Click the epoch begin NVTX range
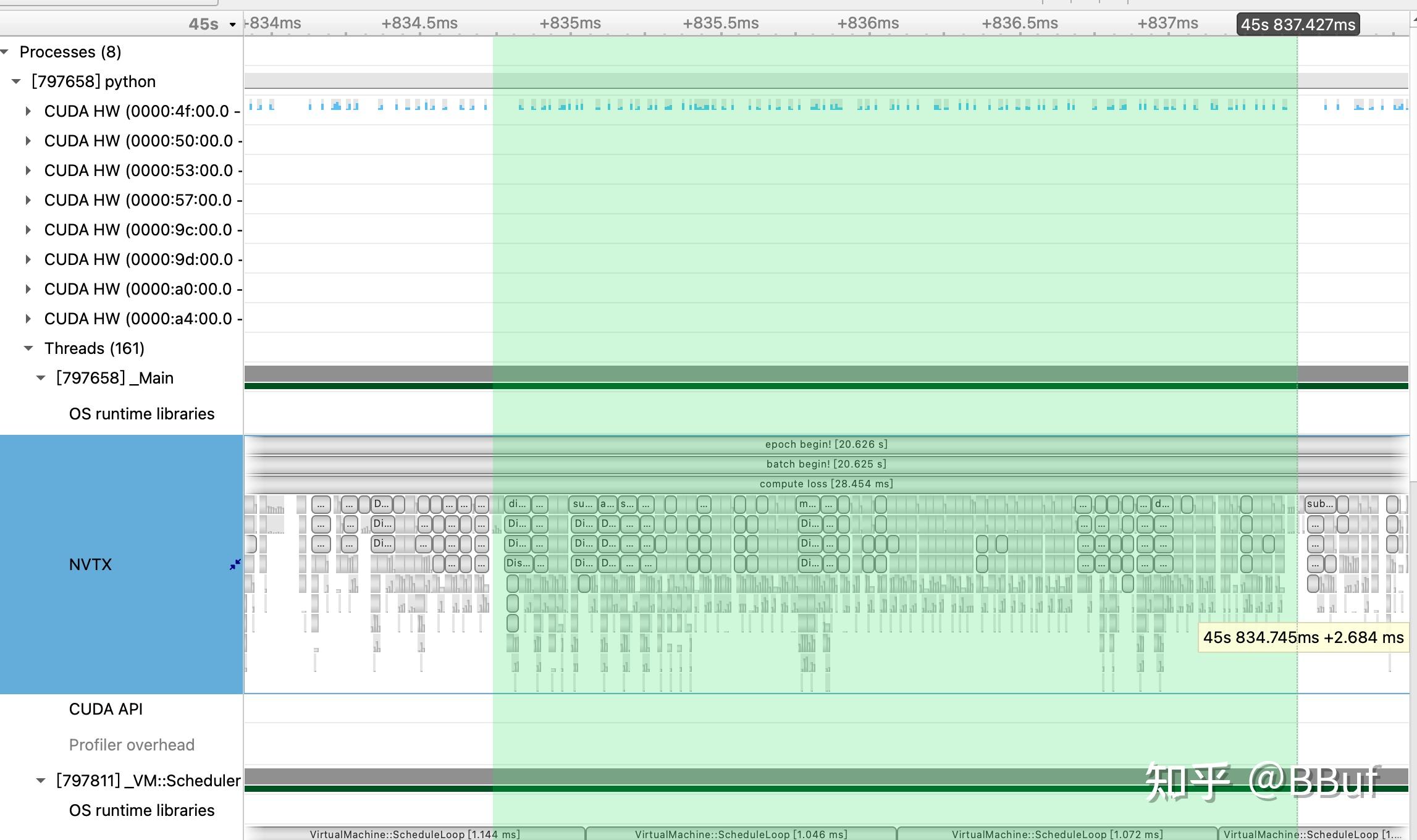Image resolution: width=1417 pixels, height=840 pixels. [x=826, y=444]
